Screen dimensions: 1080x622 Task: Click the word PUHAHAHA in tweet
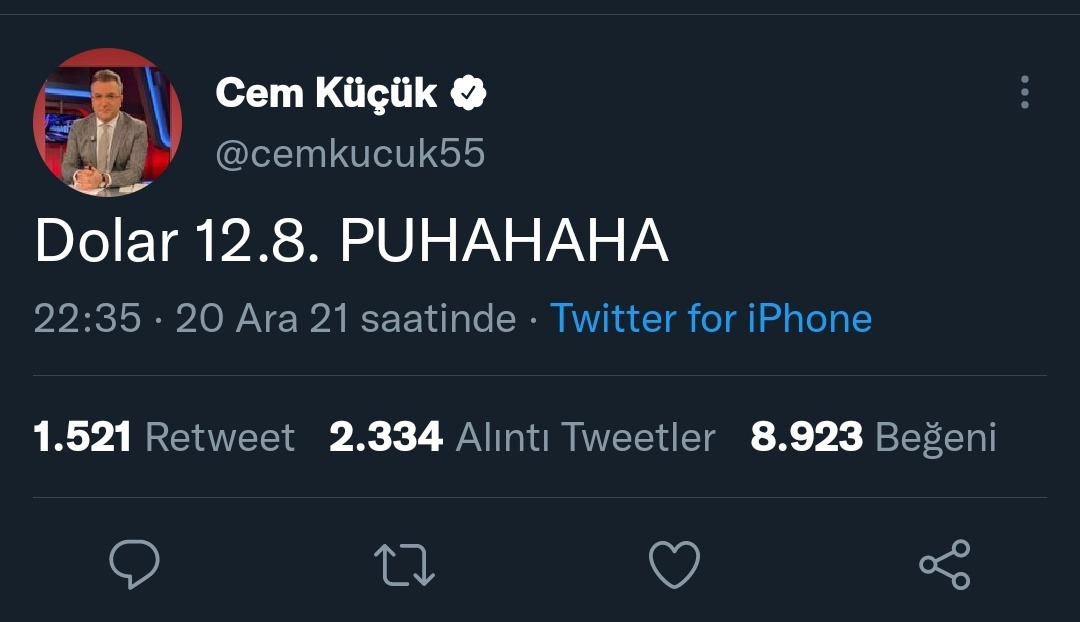point(504,242)
